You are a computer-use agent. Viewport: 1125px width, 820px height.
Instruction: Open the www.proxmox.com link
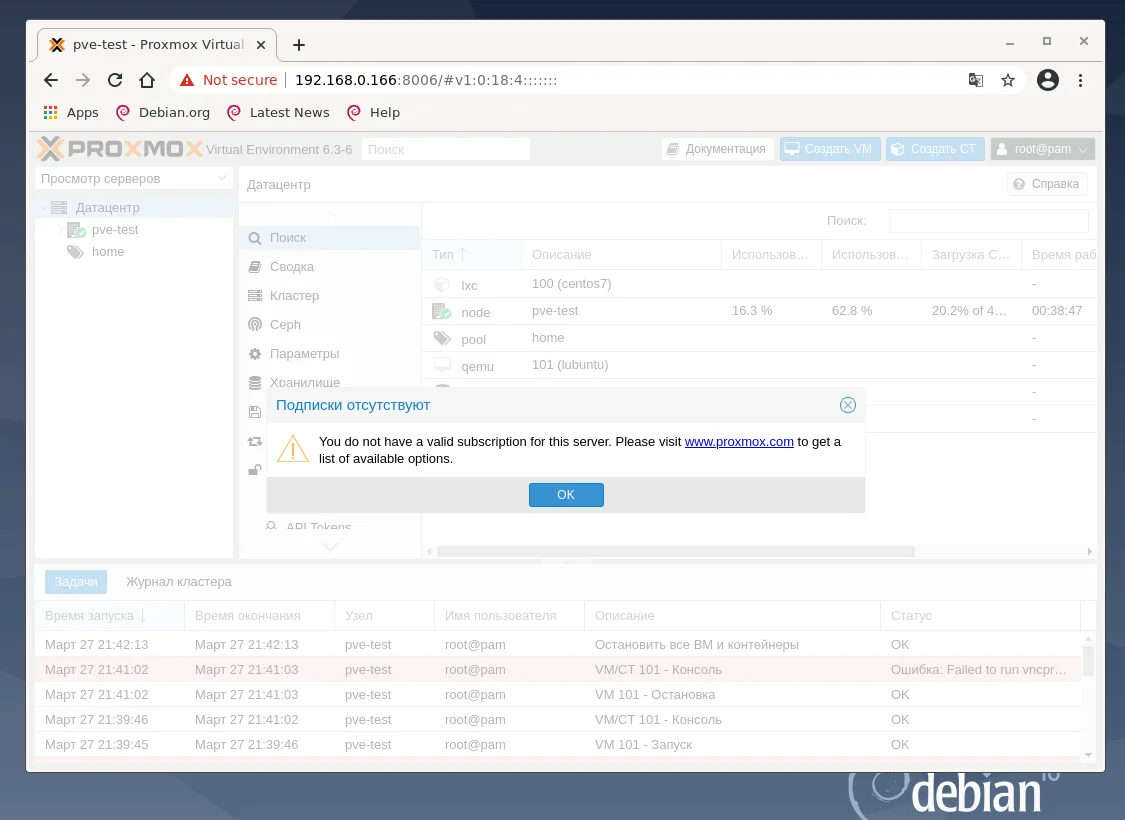point(739,441)
